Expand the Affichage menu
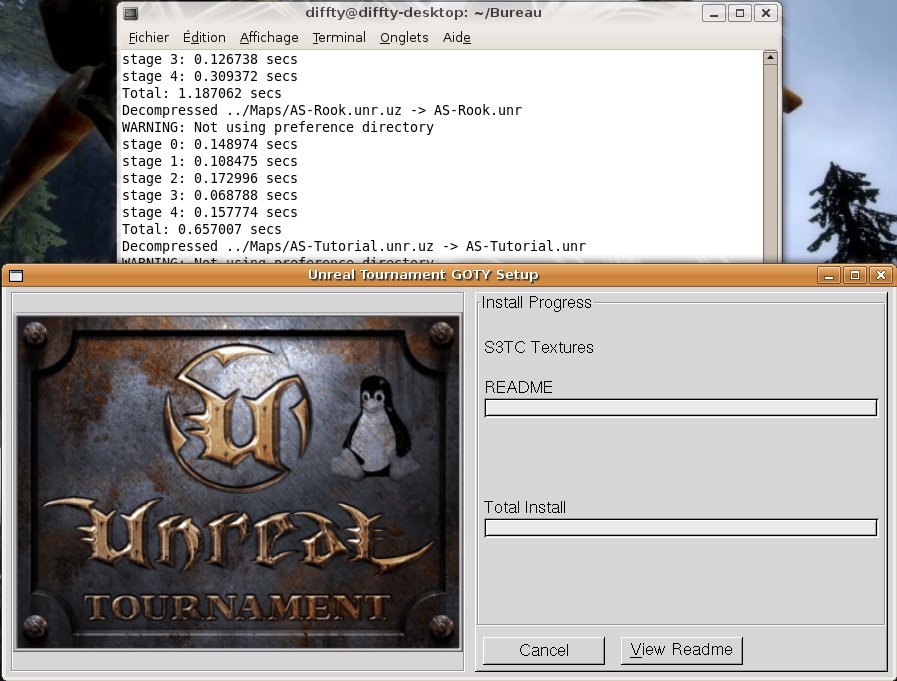Viewport: 897px width, 681px height. (269, 37)
